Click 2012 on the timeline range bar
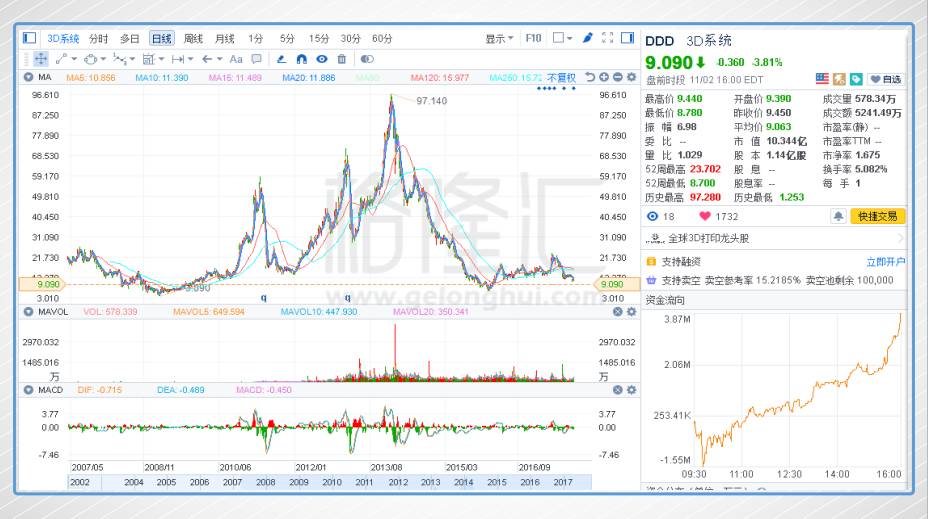This screenshot has width=928, height=519. 397,482
